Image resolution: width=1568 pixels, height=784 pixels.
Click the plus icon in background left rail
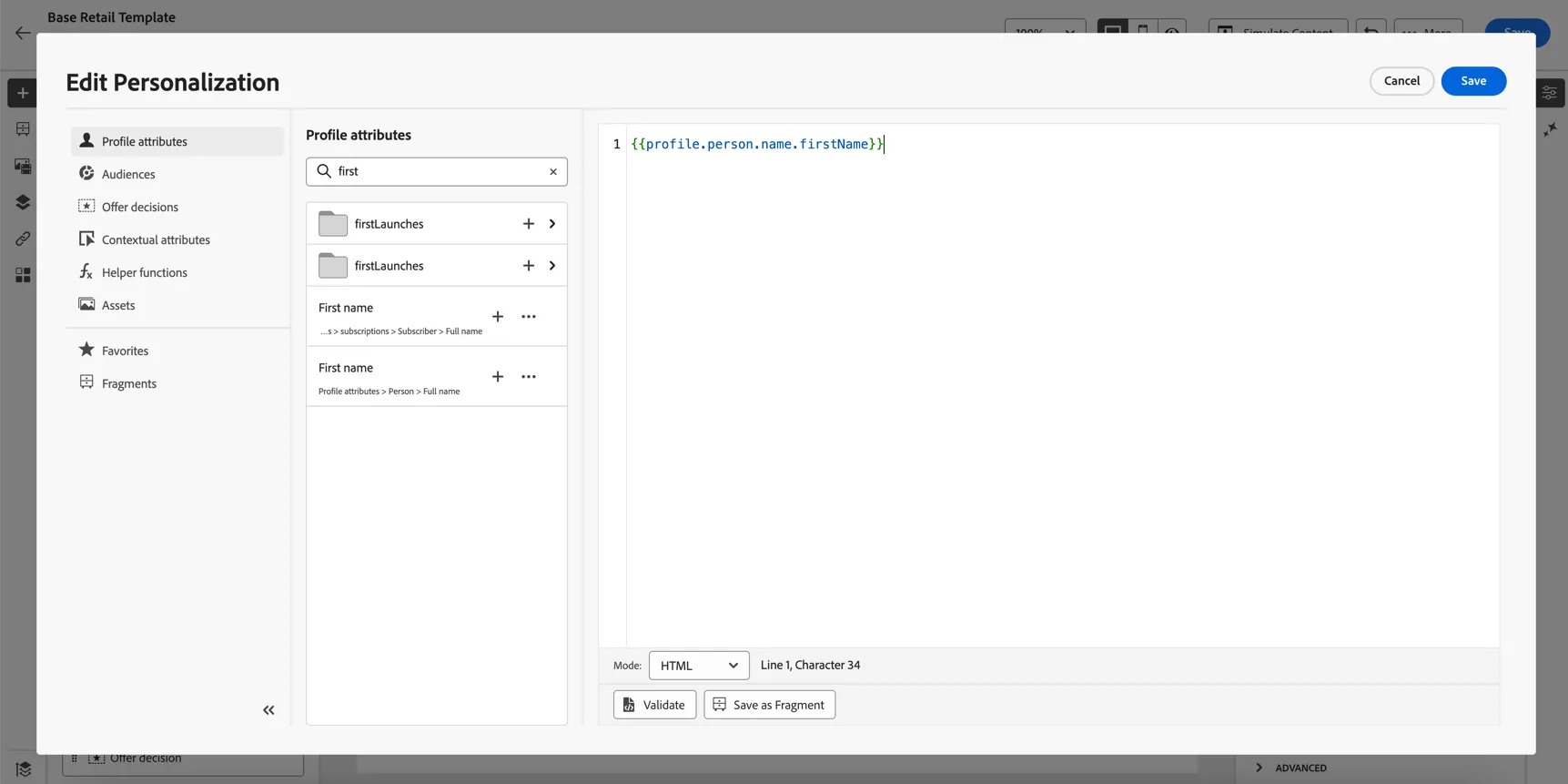(x=23, y=93)
